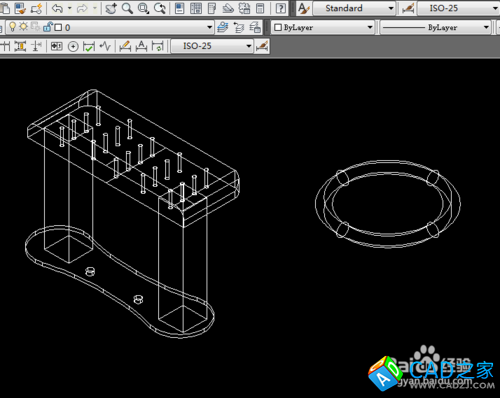Toggle layer 0 freeze sun icon
500x398 pixels.
23,27
